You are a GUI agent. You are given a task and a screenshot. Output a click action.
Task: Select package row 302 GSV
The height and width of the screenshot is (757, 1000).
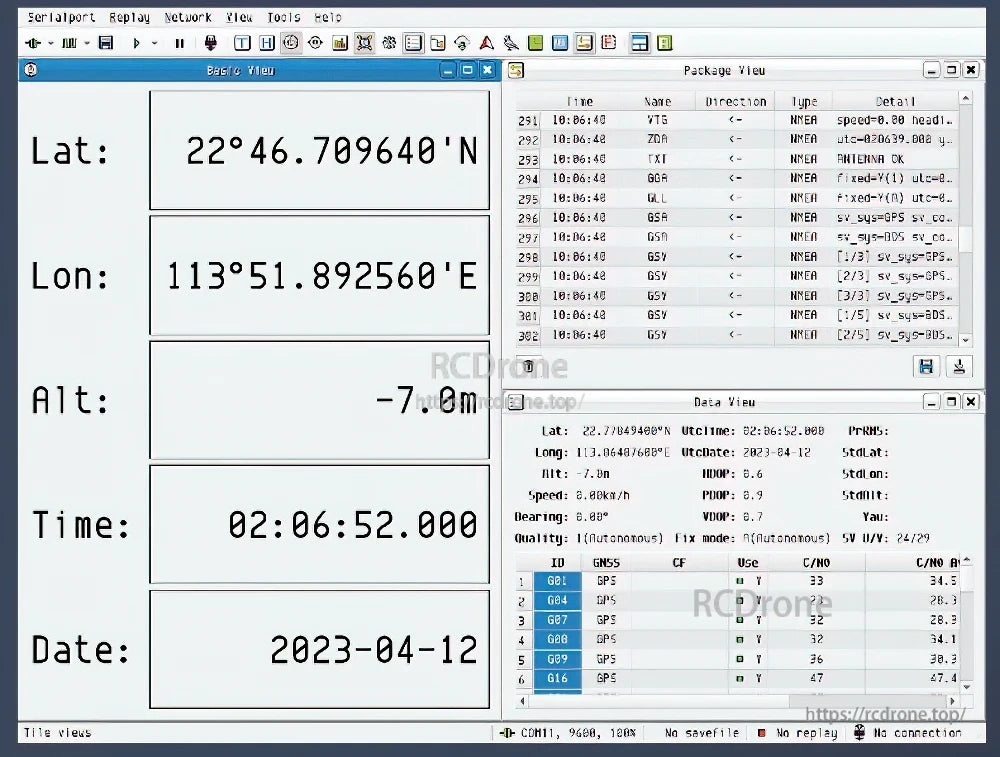[737, 335]
